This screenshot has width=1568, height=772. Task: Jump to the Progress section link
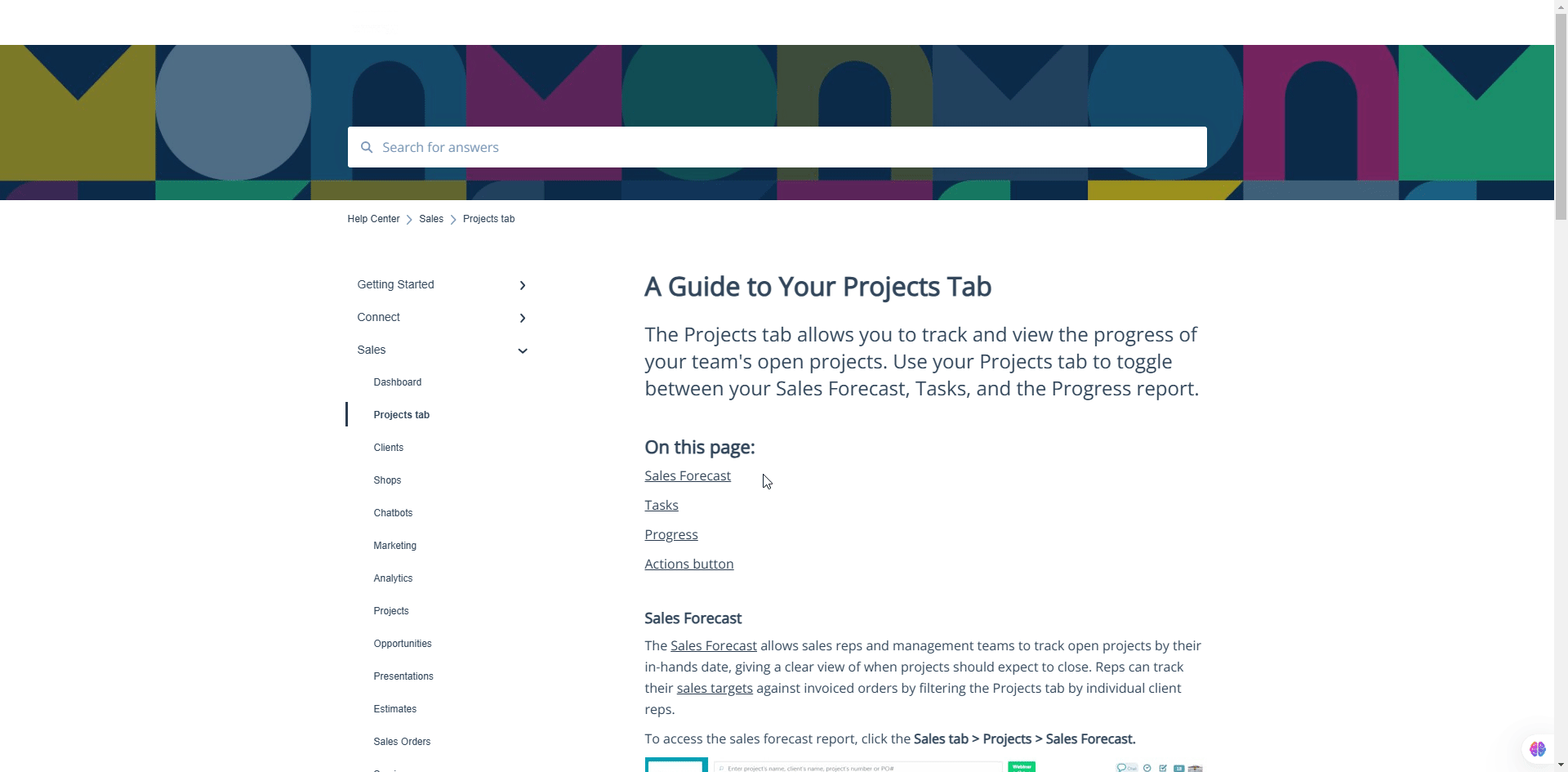pyautogui.click(x=671, y=535)
